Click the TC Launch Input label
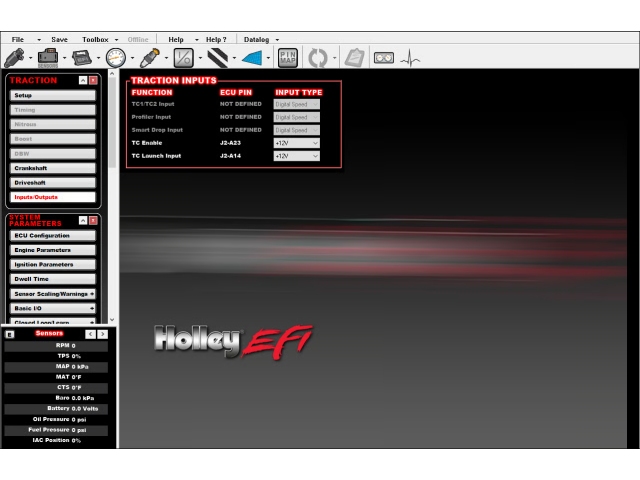The width and height of the screenshot is (640, 480). pyautogui.click(x=156, y=156)
